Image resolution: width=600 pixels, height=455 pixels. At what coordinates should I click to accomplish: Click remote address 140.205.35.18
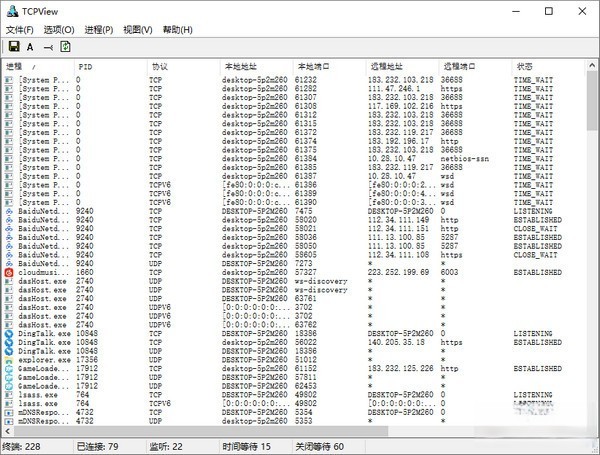(x=396, y=342)
